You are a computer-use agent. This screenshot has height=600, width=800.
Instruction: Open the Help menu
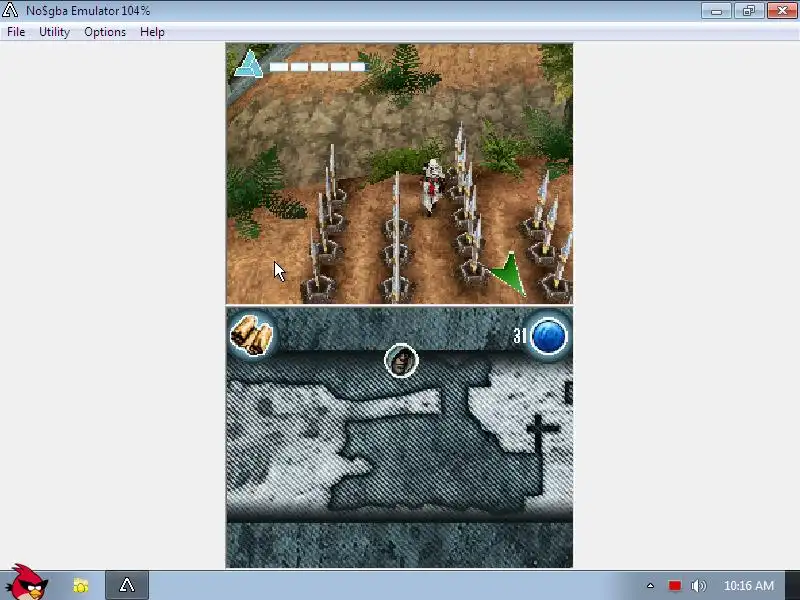tap(152, 32)
